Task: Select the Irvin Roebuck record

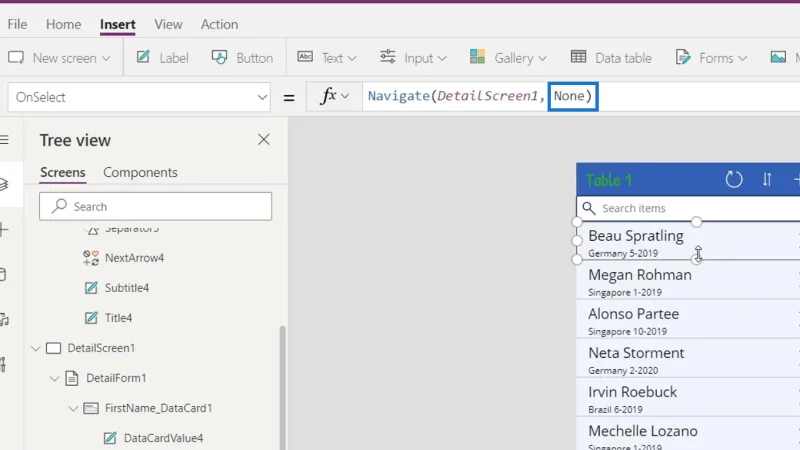Action: coord(688,397)
